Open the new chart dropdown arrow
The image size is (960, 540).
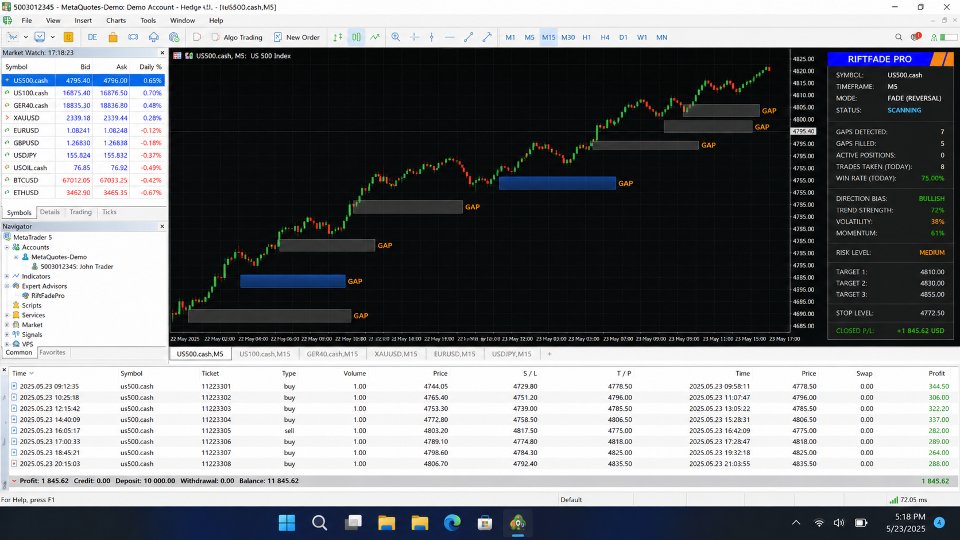click(25, 37)
